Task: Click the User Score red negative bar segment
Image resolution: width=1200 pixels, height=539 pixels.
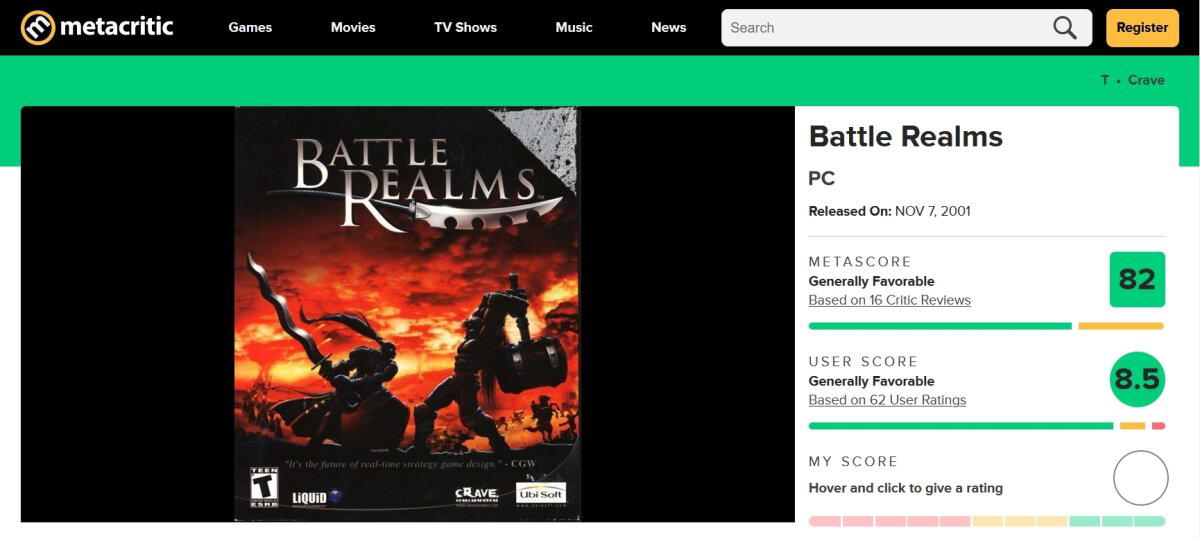Action: (x=1158, y=426)
